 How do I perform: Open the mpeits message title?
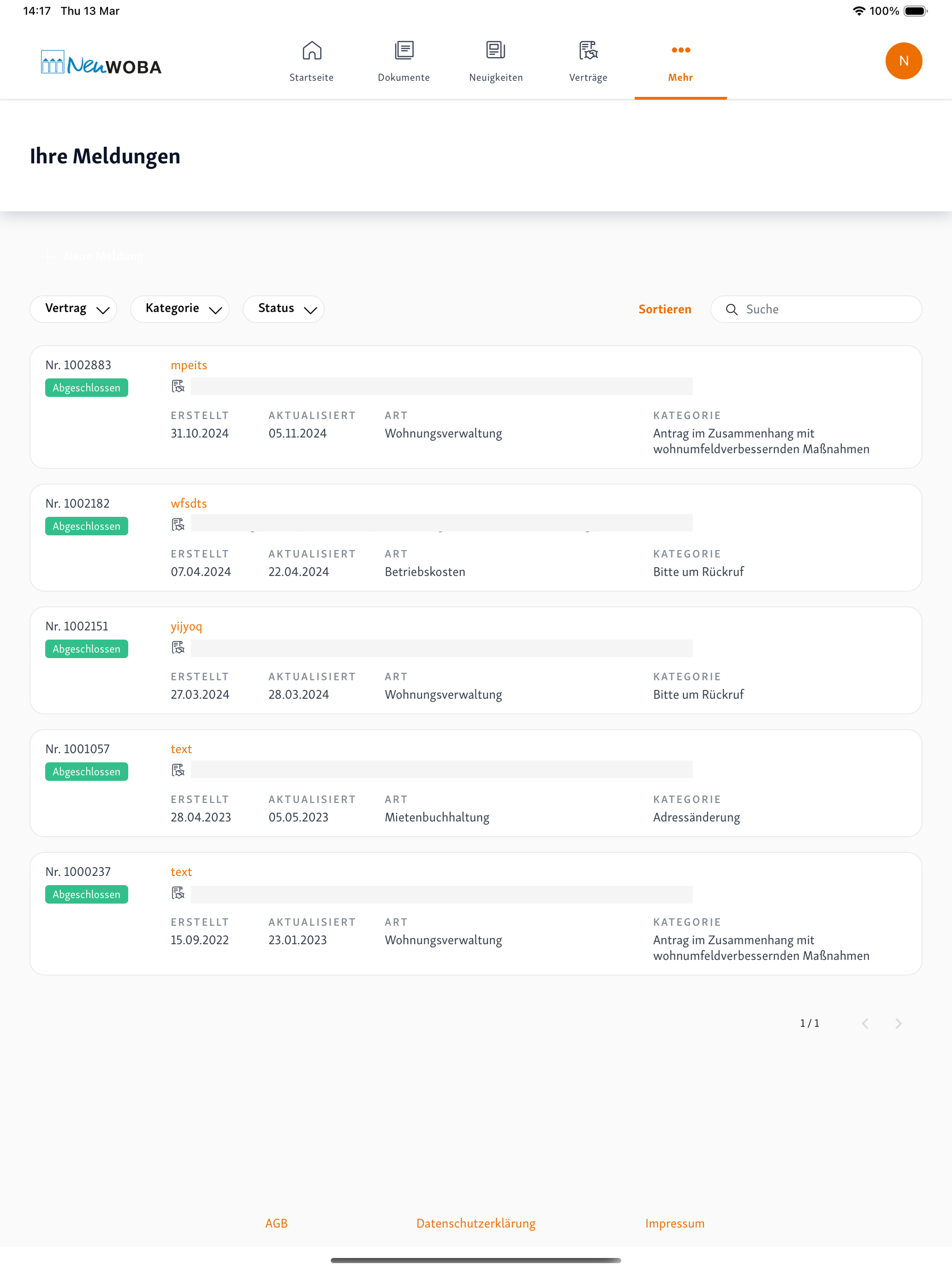coord(189,365)
